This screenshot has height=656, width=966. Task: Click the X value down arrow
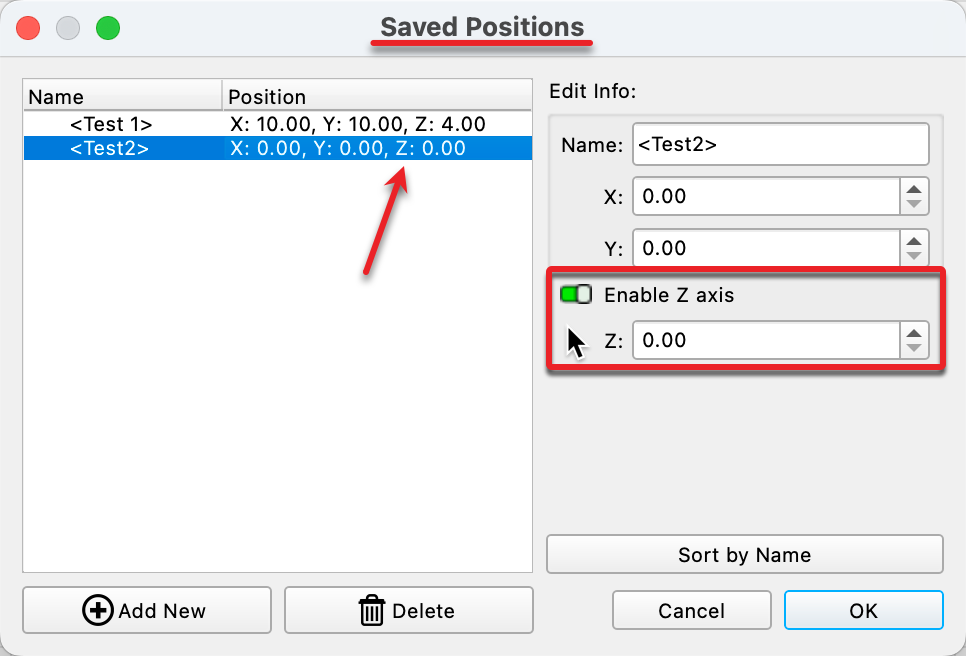pyautogui.click(x=913, y=204)
